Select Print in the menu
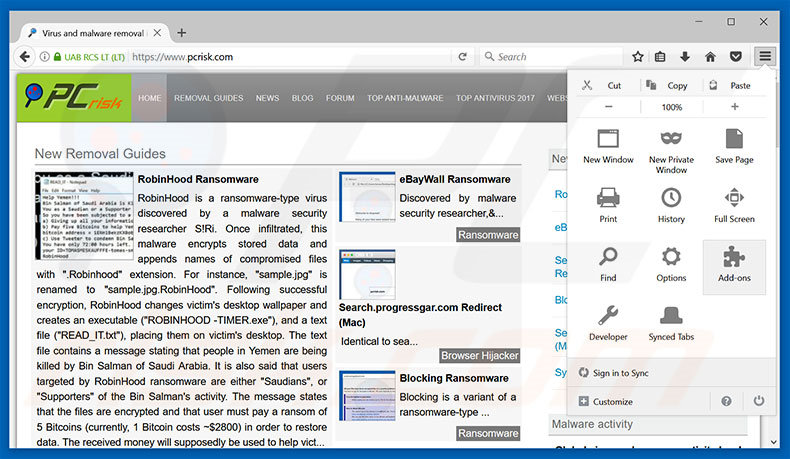 (608, 205)
